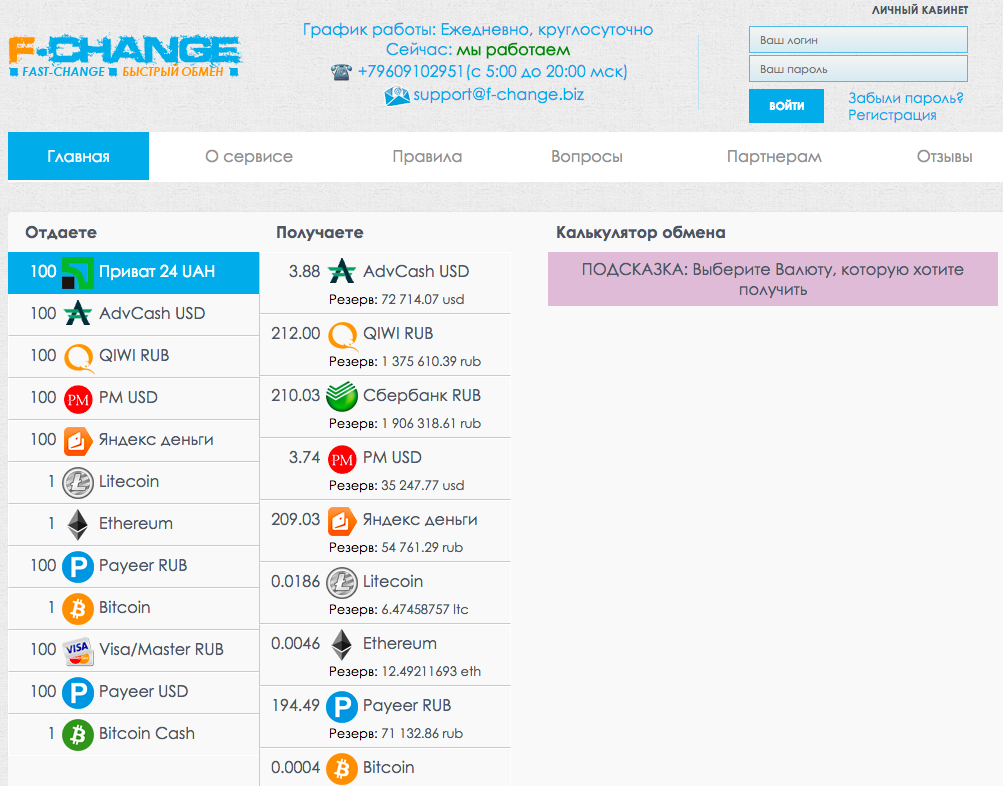The image size is (1003, 786).
Task: Switch to Партнерам tab
Action: (x=774, y=156)
